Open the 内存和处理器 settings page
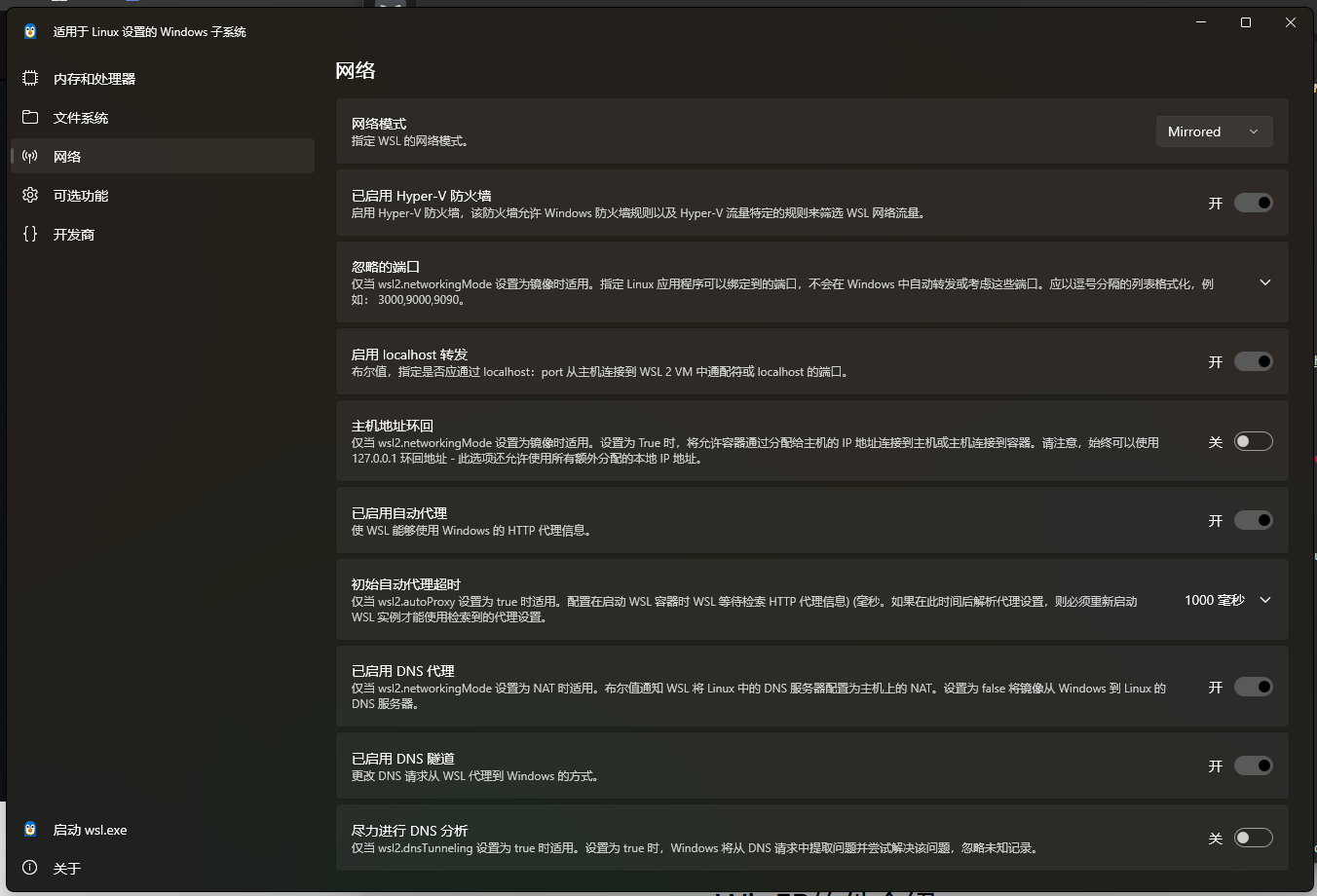Screen dimensions: 1317x896 pos(163,78)
